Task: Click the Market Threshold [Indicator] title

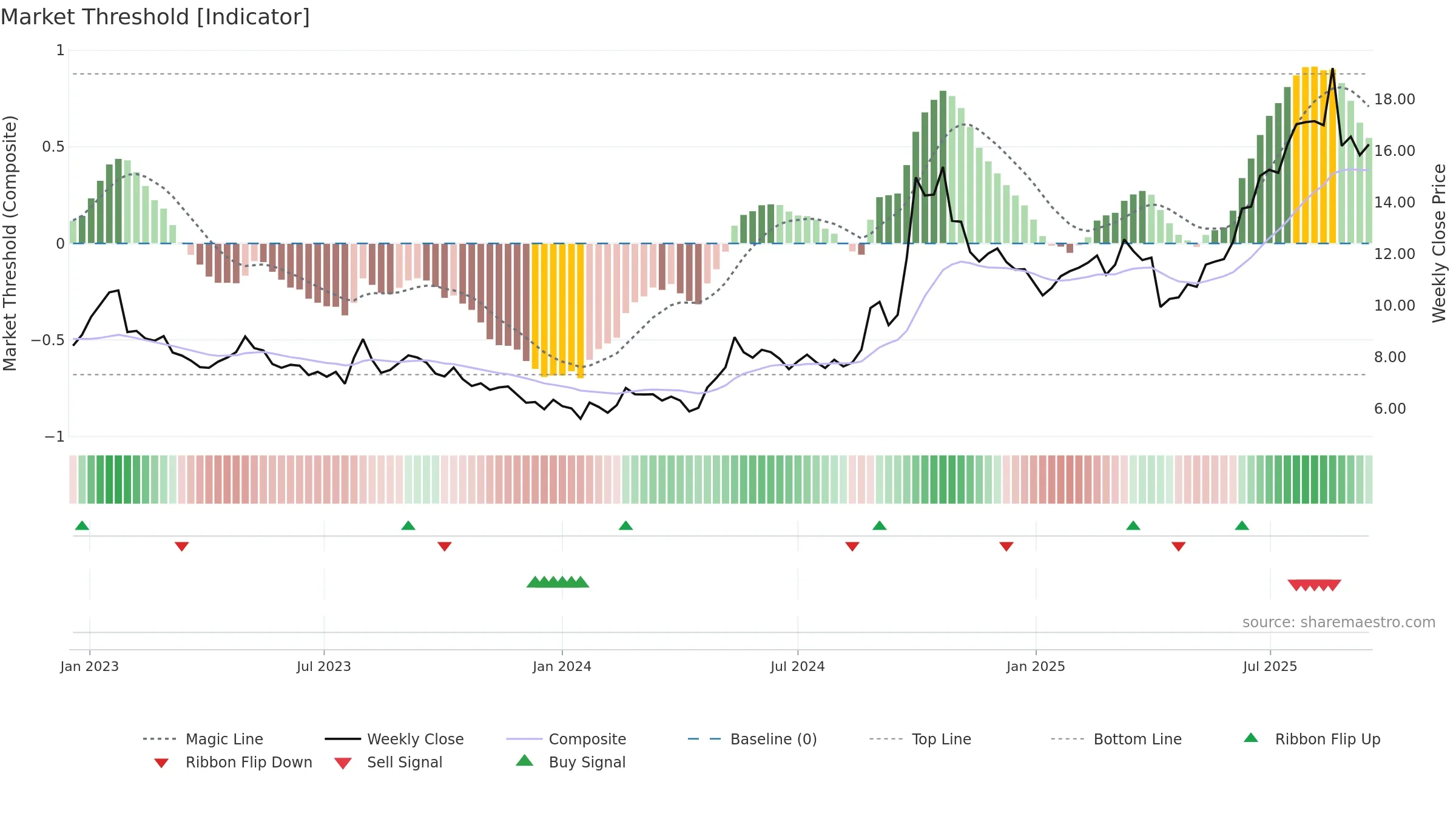Action: tap(155, 17)
